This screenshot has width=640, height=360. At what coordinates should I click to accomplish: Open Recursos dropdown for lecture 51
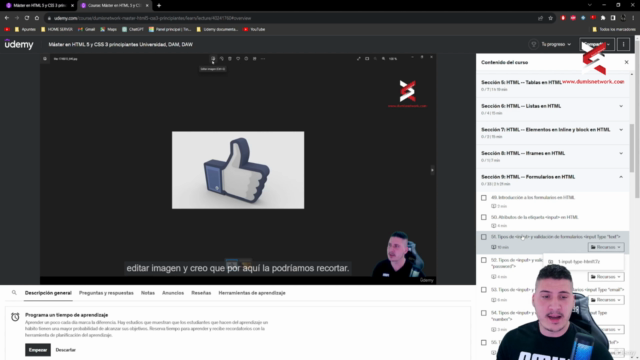(606, 247)
